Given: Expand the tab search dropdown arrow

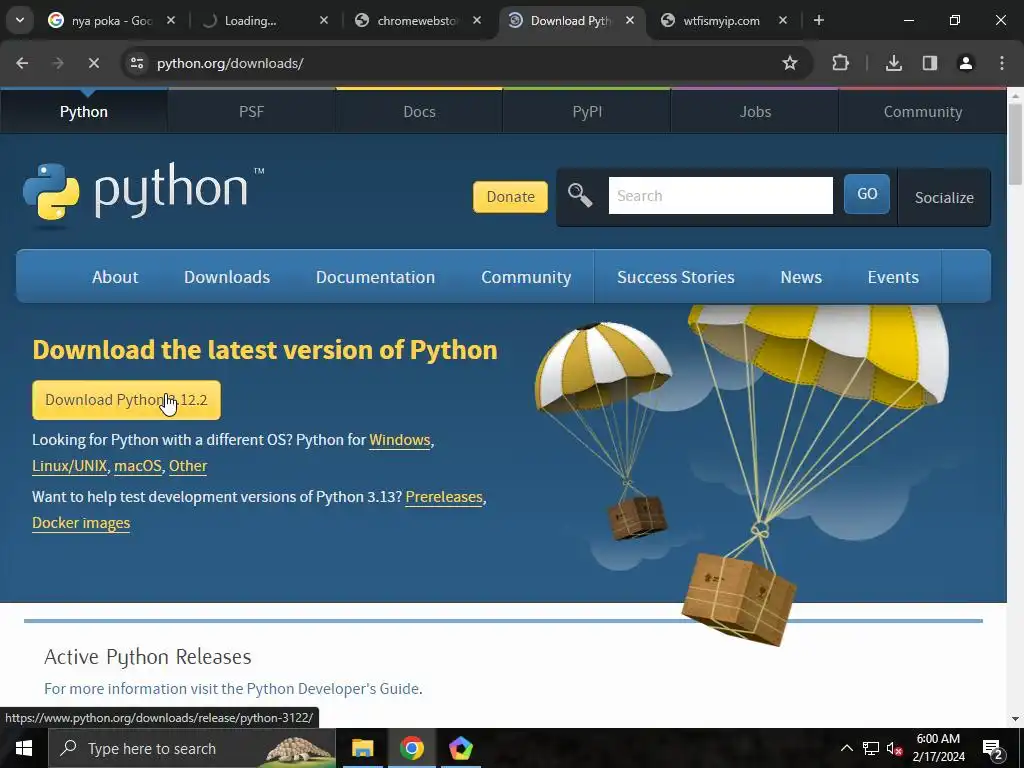Looking at the screenshot, I should coord(20,20).
